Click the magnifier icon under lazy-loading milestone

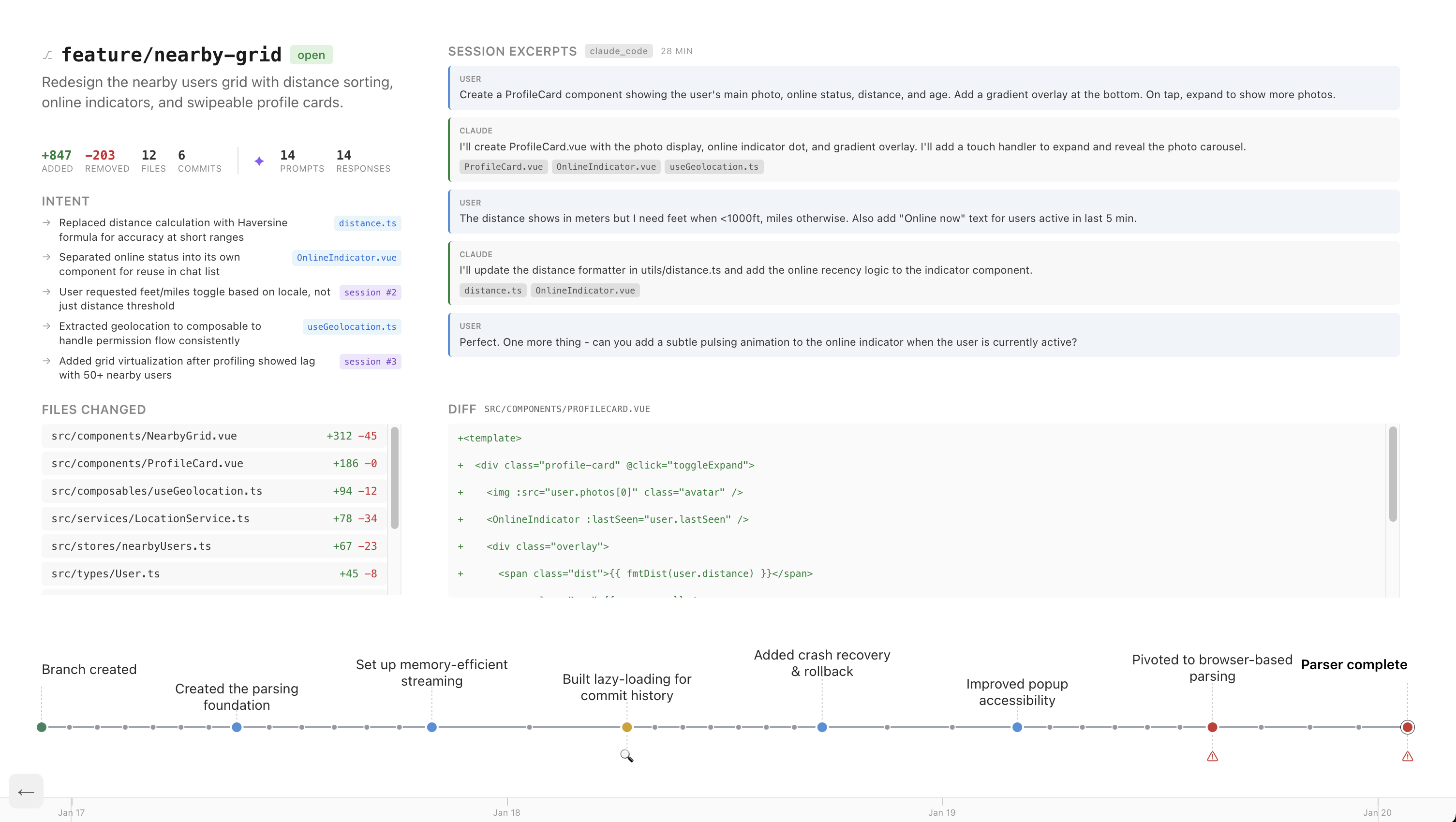tap(626, 755)
